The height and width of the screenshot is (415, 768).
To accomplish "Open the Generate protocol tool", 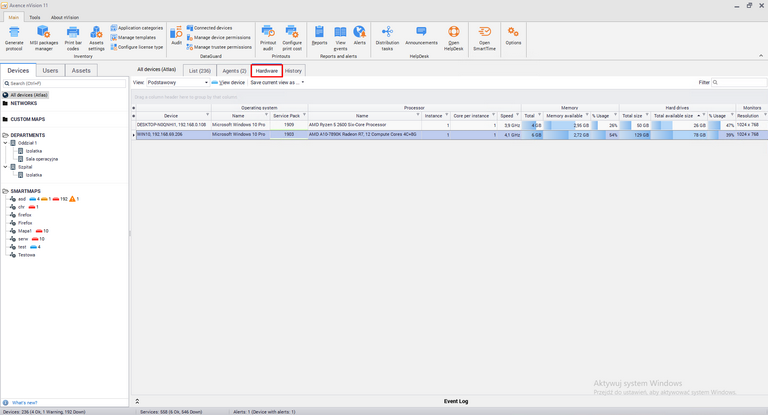I will pos(14,38).
